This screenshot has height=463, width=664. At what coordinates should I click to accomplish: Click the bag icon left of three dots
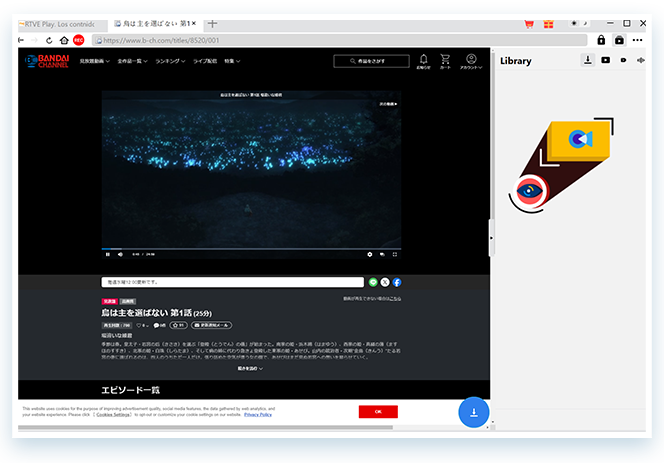(x=619, y=40)
